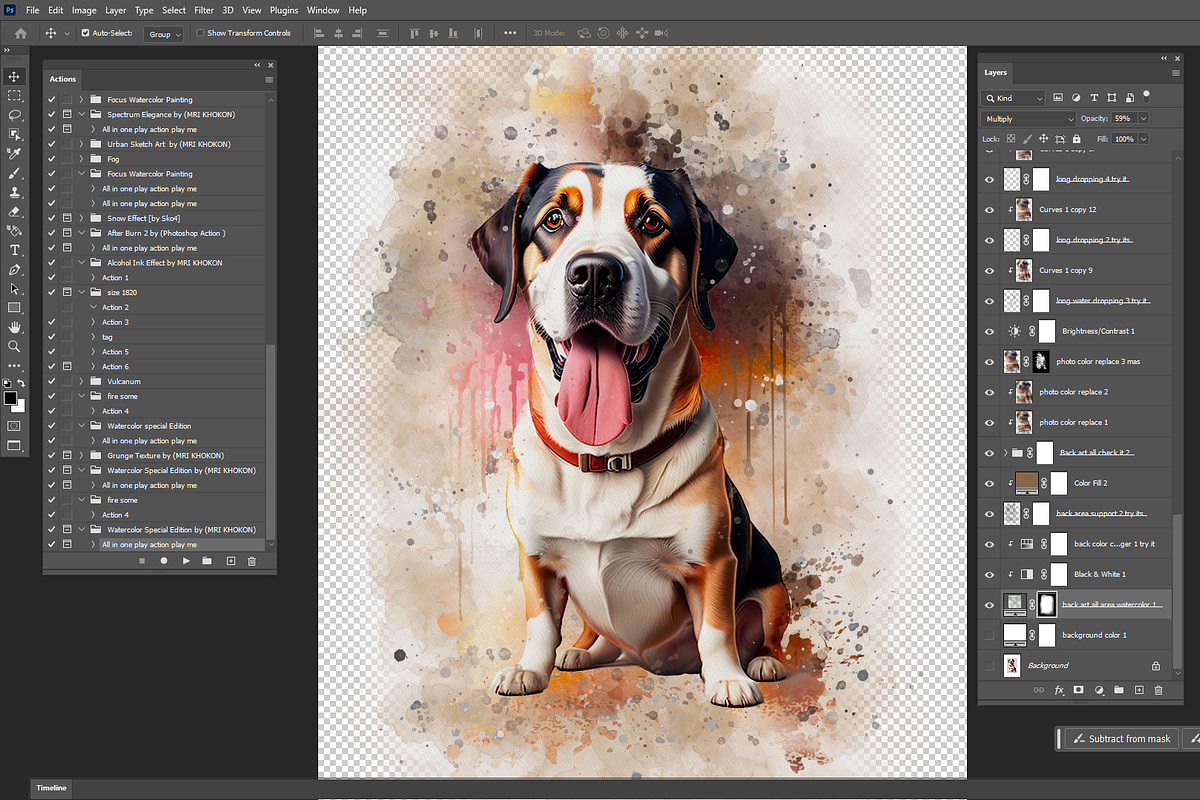Open the Timeline tab
Viewport: 1200px width, 800px height.
(52, 789)
